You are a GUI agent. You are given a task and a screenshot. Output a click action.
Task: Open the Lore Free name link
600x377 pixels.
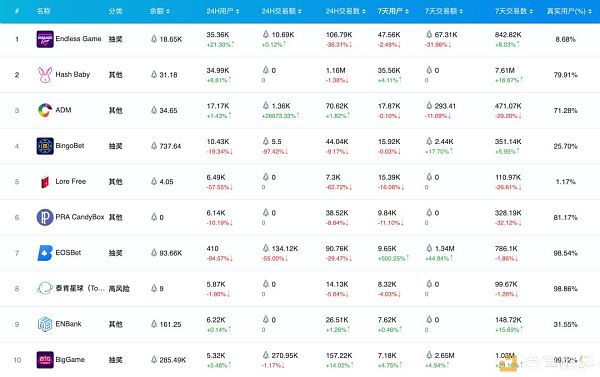[71, 181]
